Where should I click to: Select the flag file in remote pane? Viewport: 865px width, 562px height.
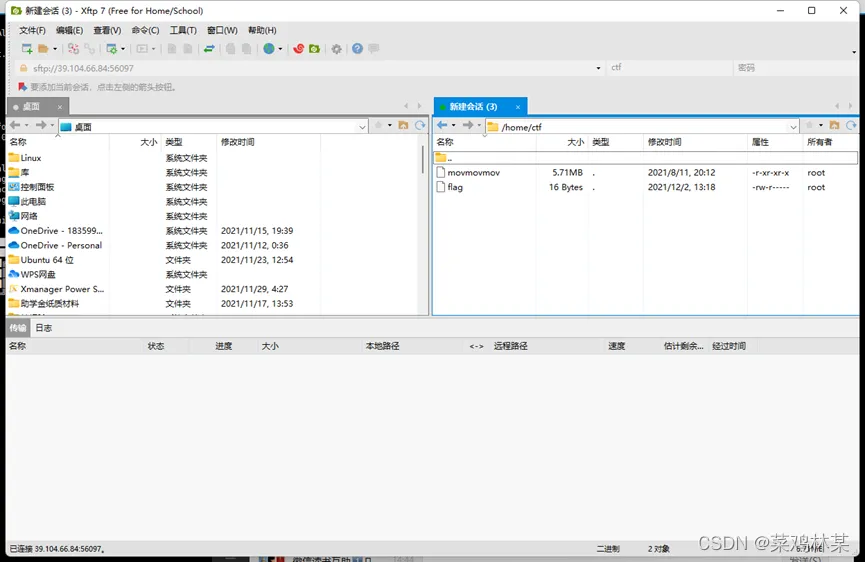click(455, 187)
